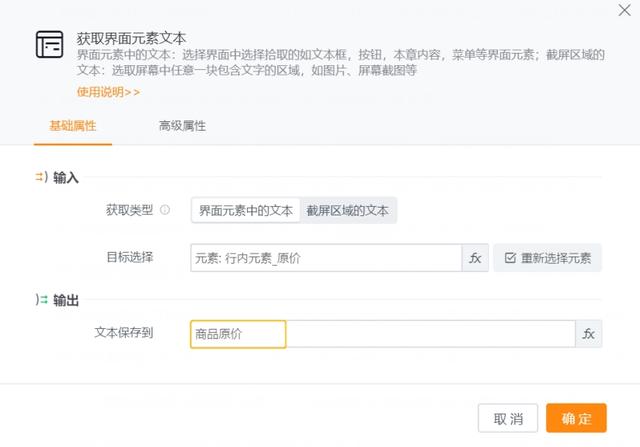This screenshot has height=447, width=640.
Task: Click the 输出 section arrow icon
Action: [42, 300]
